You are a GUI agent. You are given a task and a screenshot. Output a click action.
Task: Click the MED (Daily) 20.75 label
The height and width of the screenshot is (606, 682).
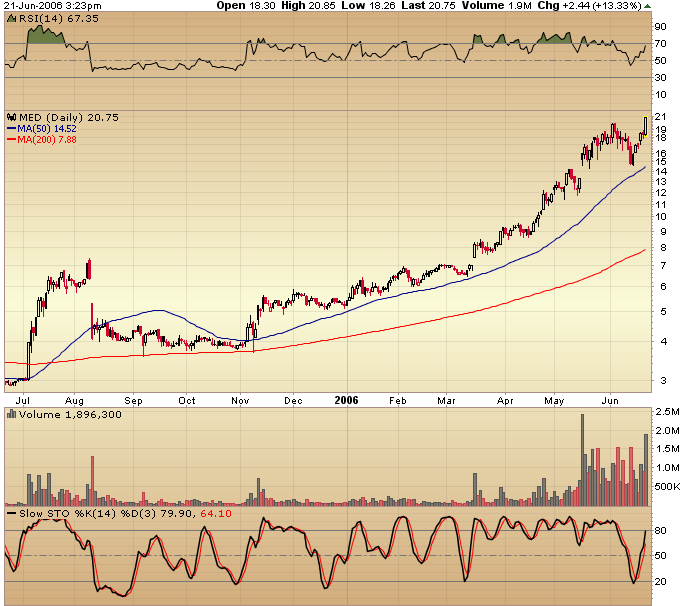click(x=69, y=117)
